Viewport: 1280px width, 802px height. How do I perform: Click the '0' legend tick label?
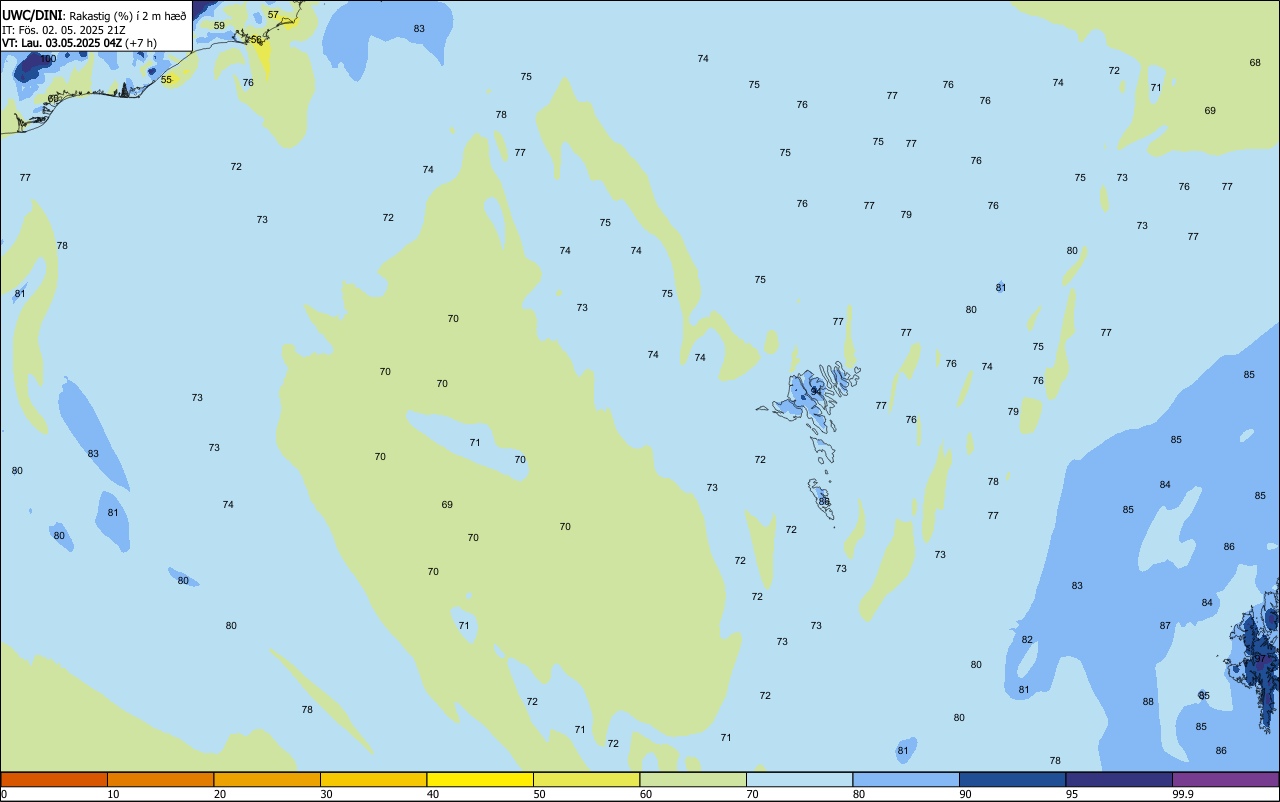tap(4, 794)
